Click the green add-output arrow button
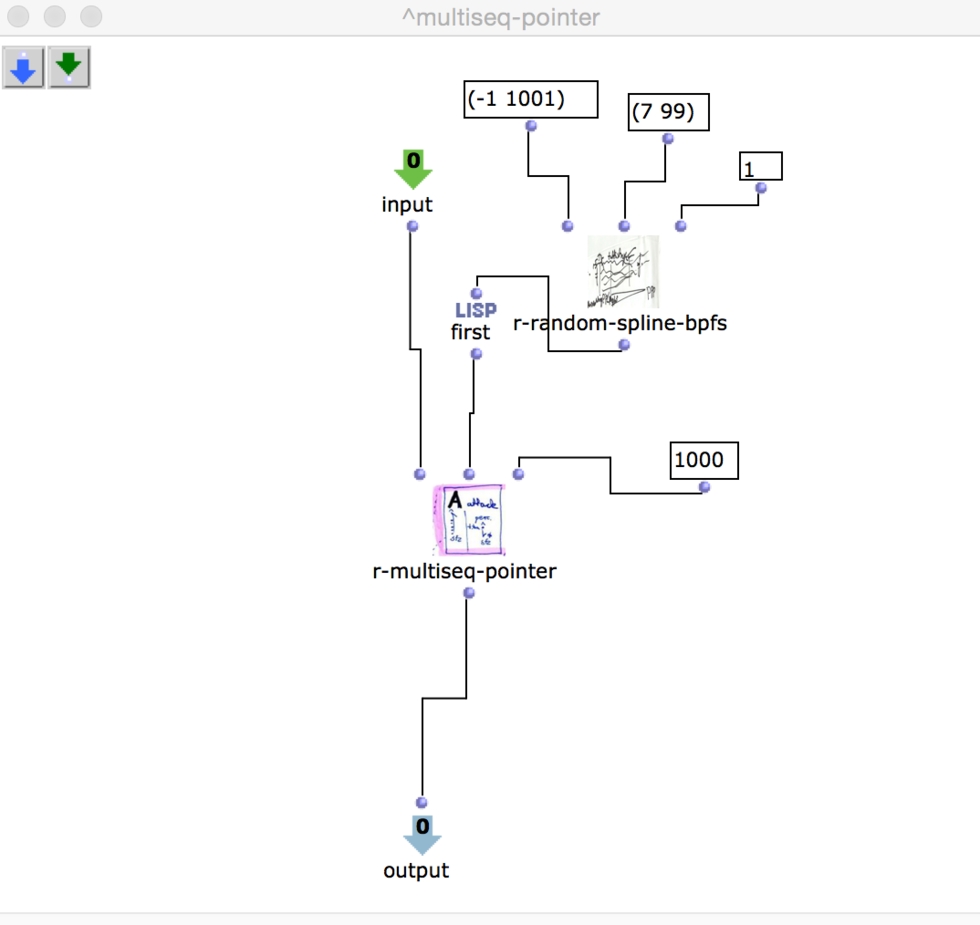The height and width of the screenshot is (925, 980). pos(69,68)
